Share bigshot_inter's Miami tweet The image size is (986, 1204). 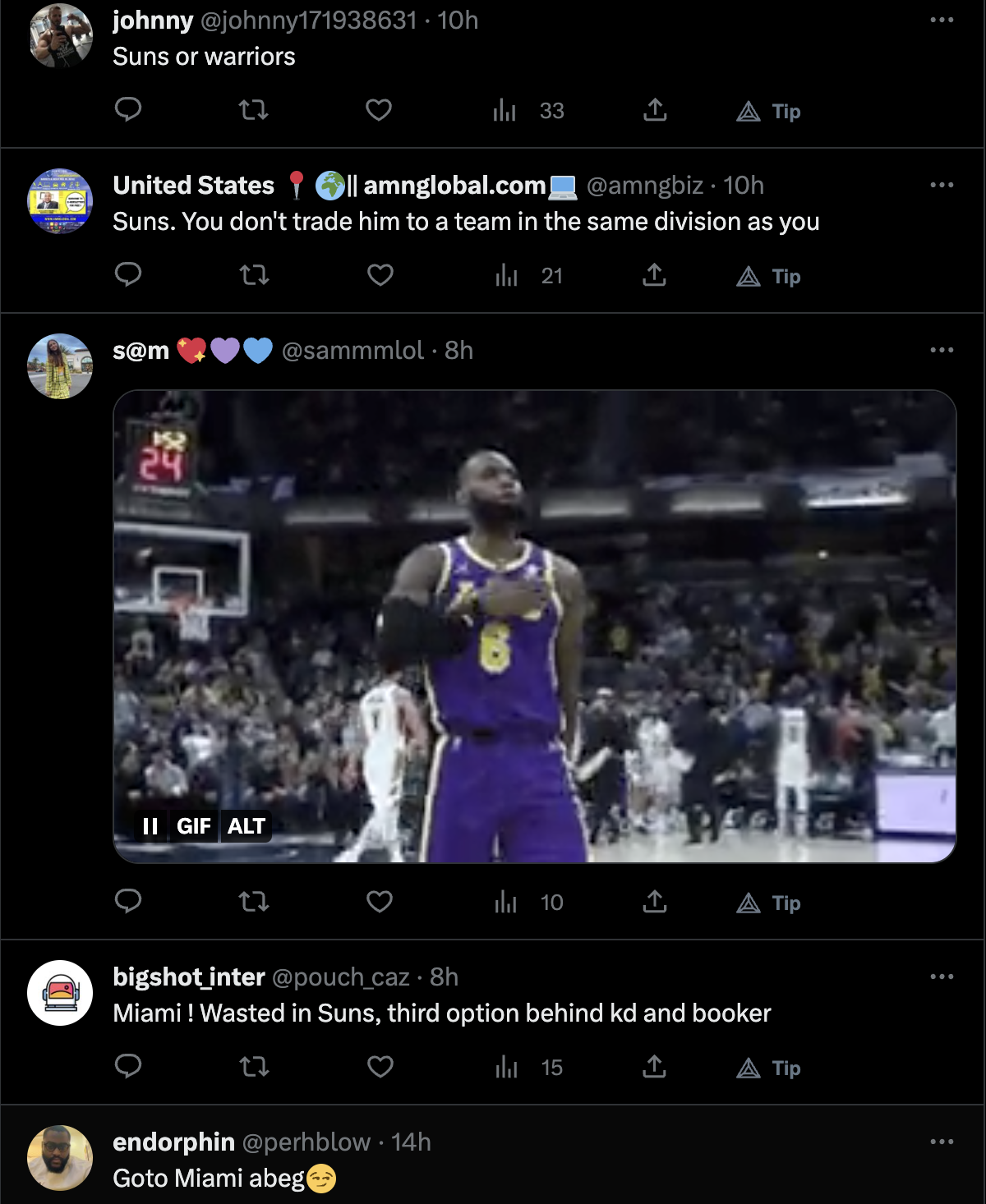655,1068
